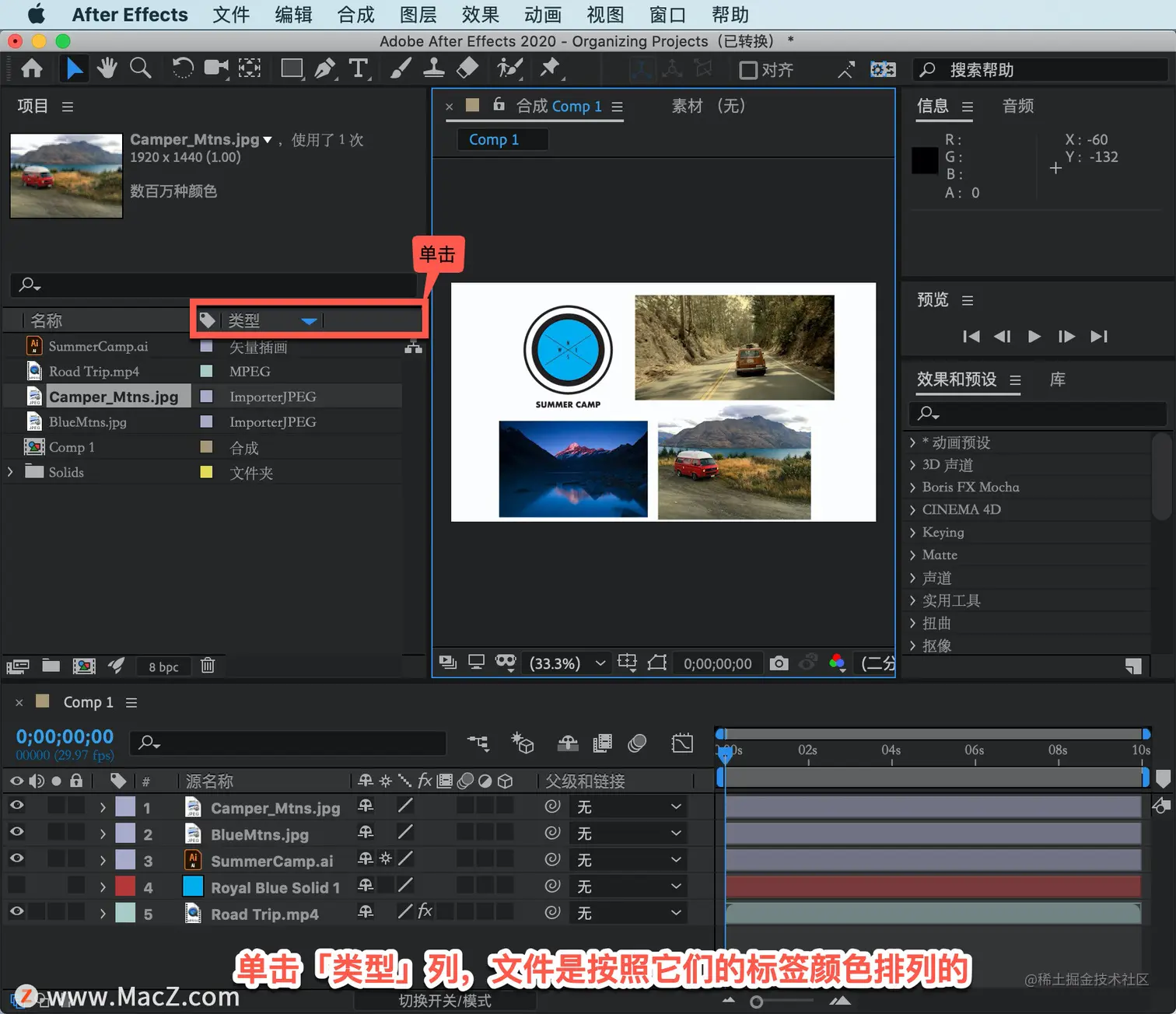Click the 切换开关/模式 button
The height and width of the screenshot is (1014, 1176).
pos(445,1001)
